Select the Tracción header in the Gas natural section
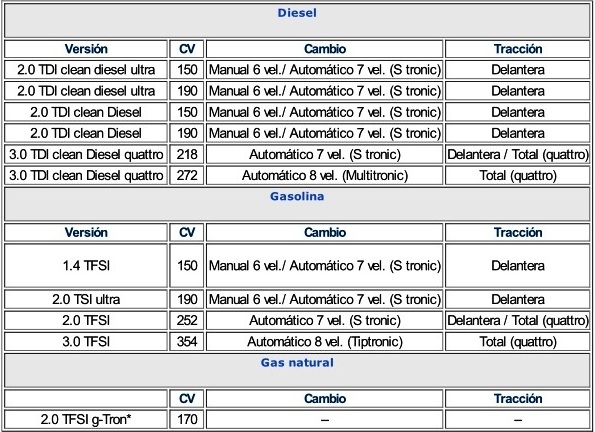Image resolution: width=595 pixels, height=432 pixels. click(518, 399)
